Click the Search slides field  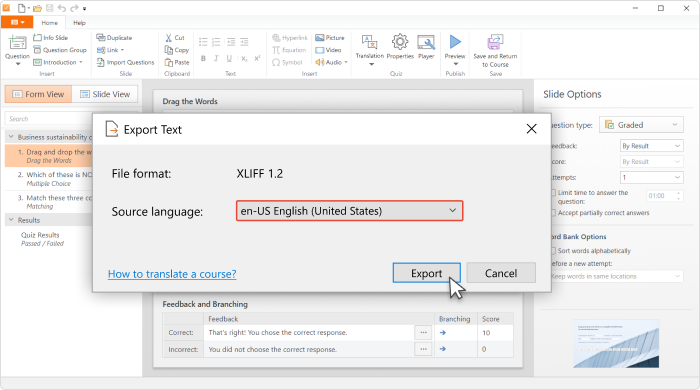click(49, 119)
